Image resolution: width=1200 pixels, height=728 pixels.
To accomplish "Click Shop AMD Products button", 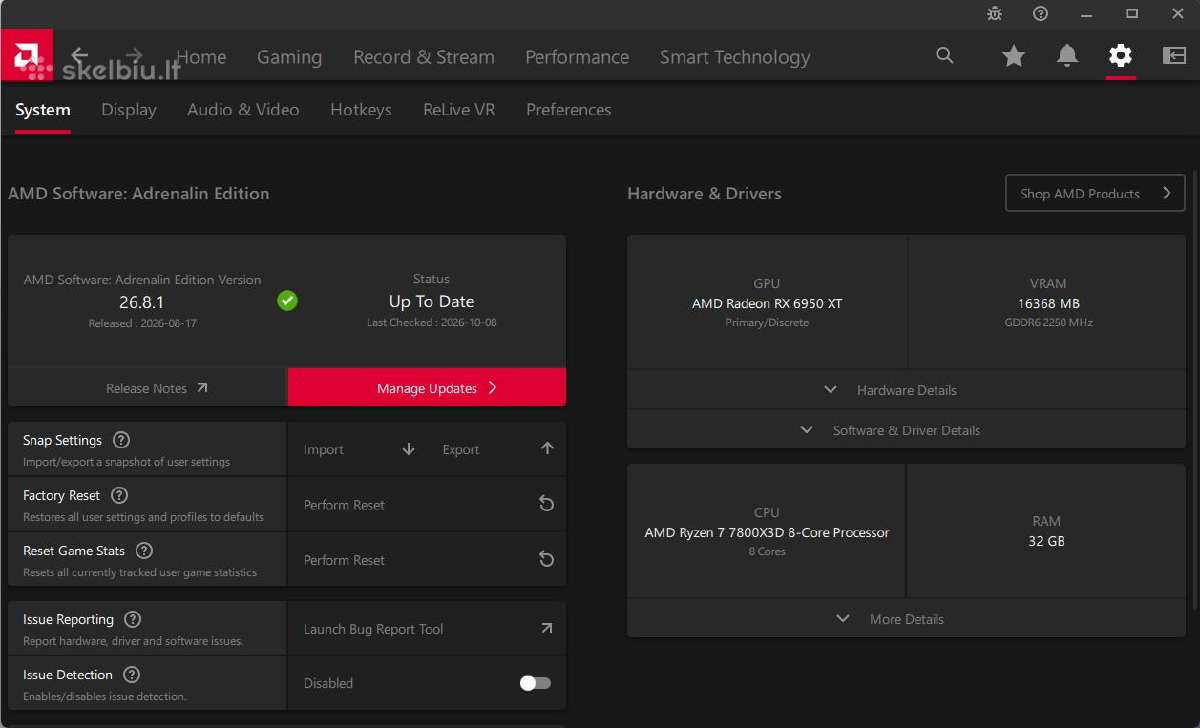I will point(1095,193).
